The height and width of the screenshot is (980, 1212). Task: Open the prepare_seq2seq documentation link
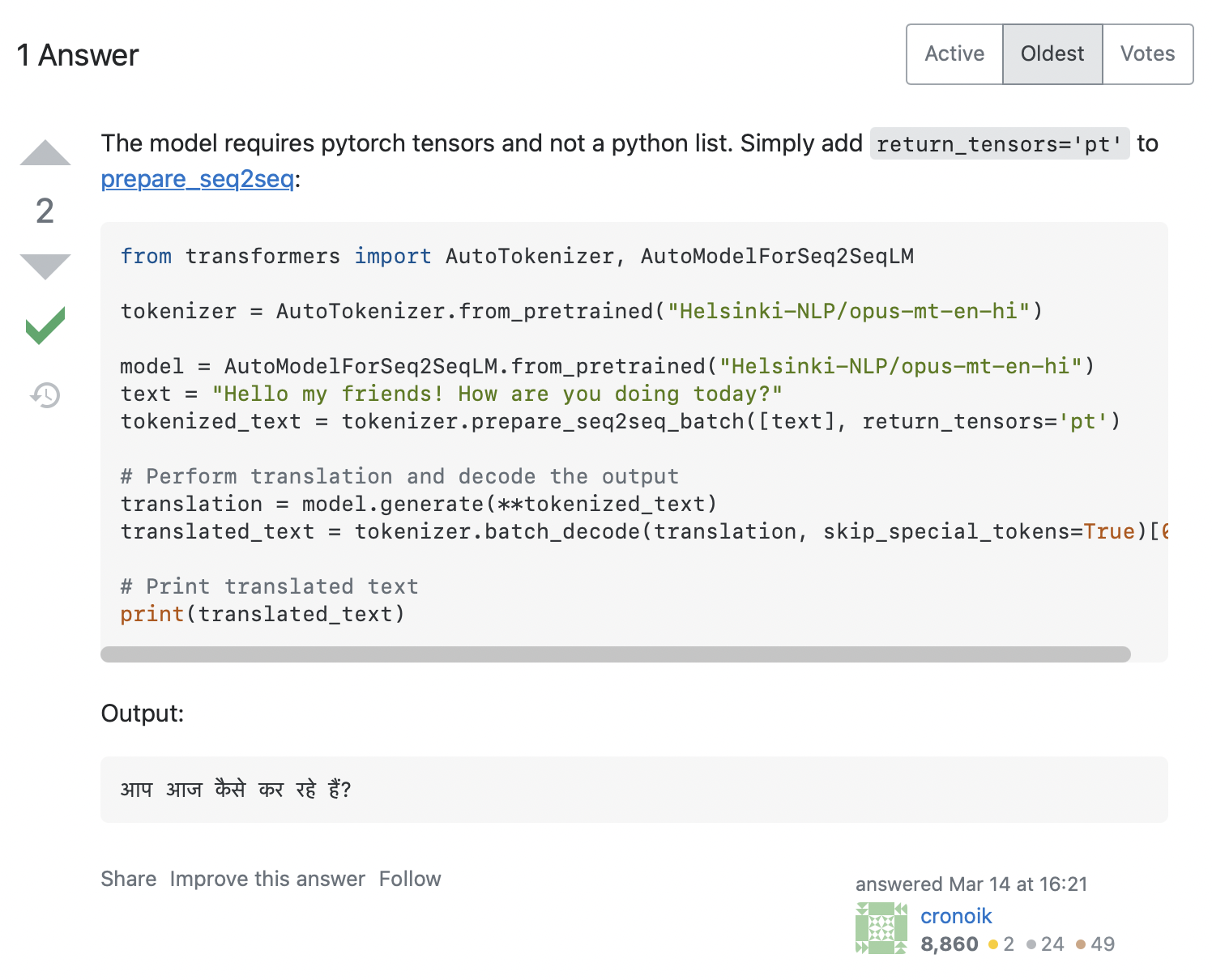coord(196,179)
